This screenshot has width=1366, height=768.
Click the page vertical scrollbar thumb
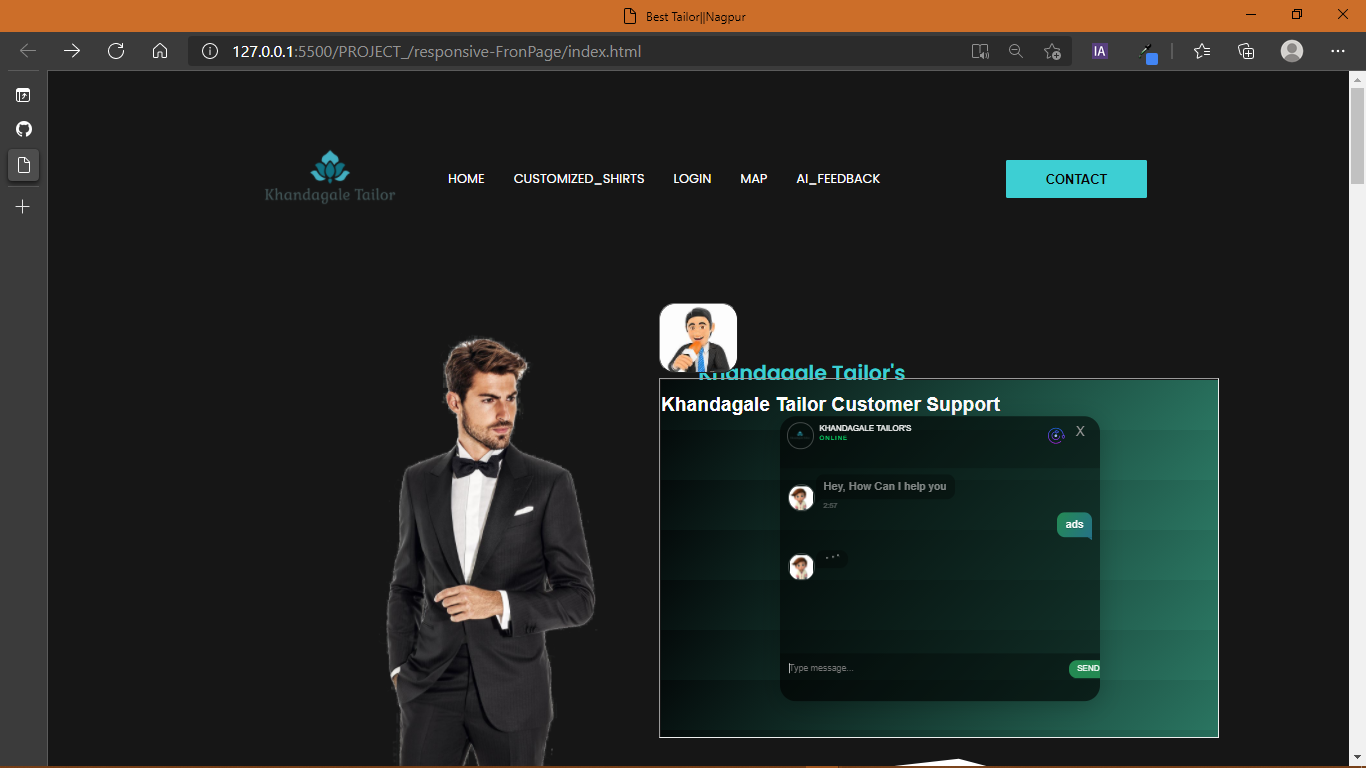1357,136
